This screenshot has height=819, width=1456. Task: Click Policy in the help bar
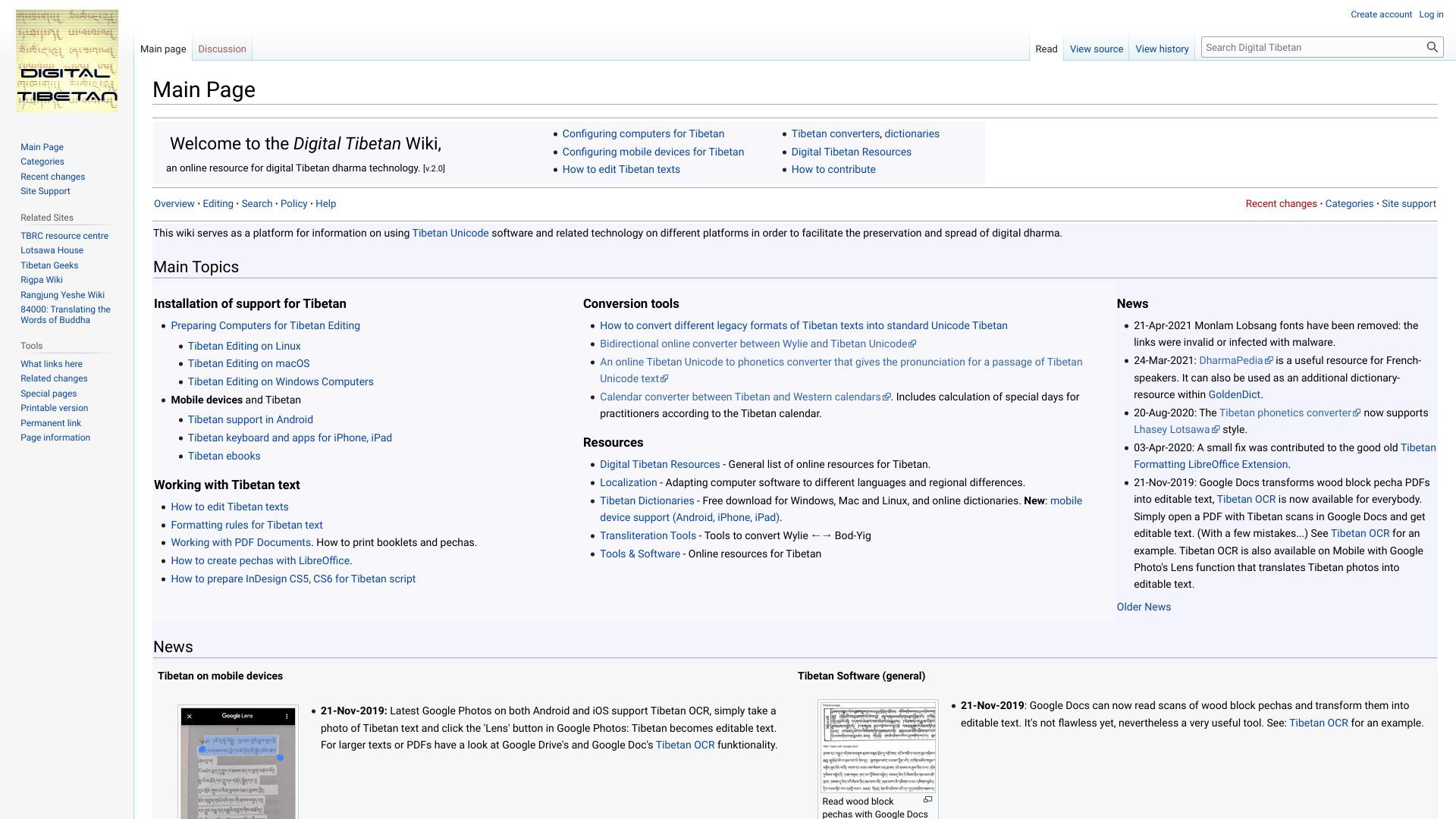click(x=293, y=203)
